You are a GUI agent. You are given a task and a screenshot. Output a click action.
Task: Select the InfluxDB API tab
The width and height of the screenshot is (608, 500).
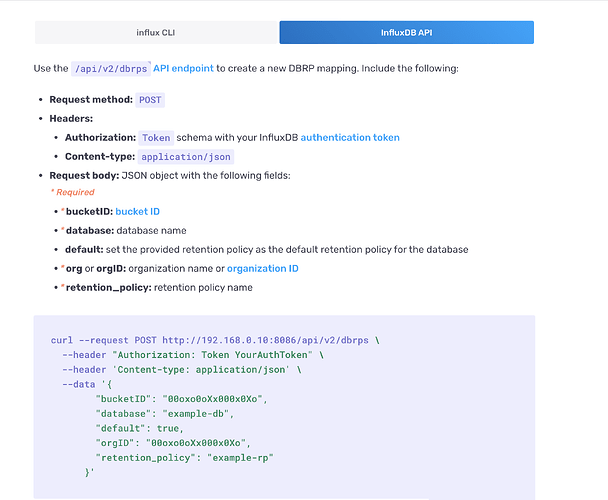pos(406,33)
